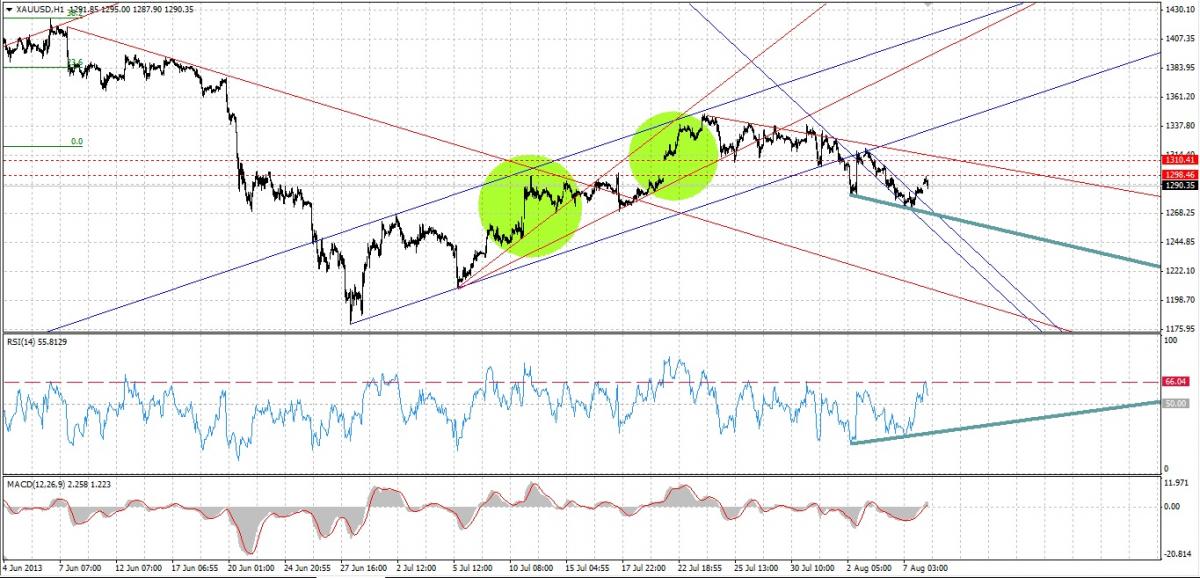Click the 1430.10 price scale value
This screenshot has height=578, width=1200.
pyautogui.click(x=1178, y=9)
